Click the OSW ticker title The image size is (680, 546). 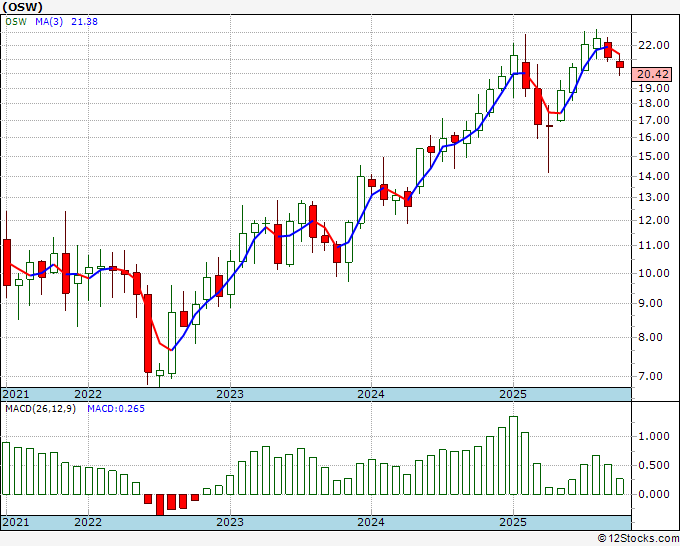click(23, 7)
